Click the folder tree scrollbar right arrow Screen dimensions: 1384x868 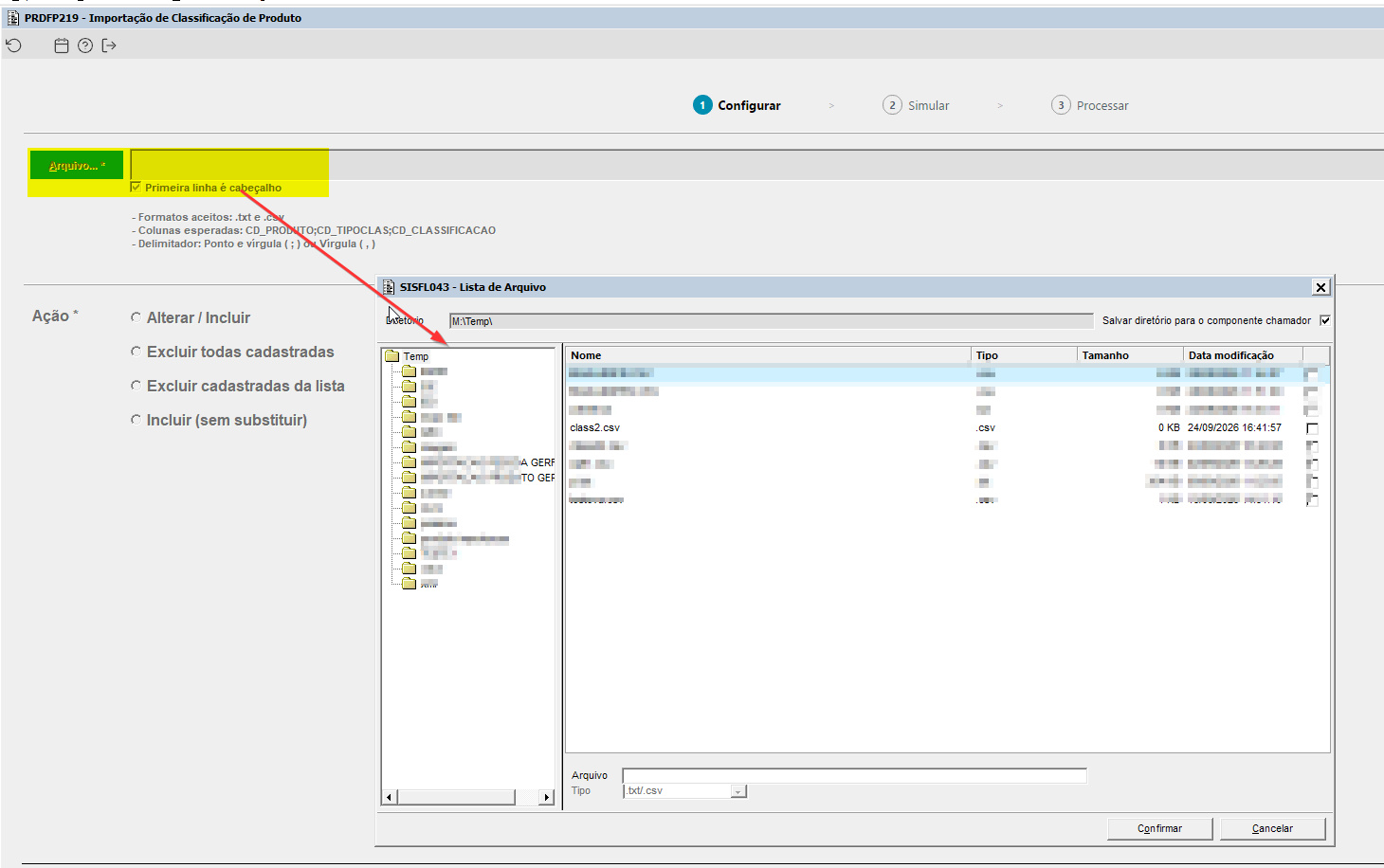[546, 797]
